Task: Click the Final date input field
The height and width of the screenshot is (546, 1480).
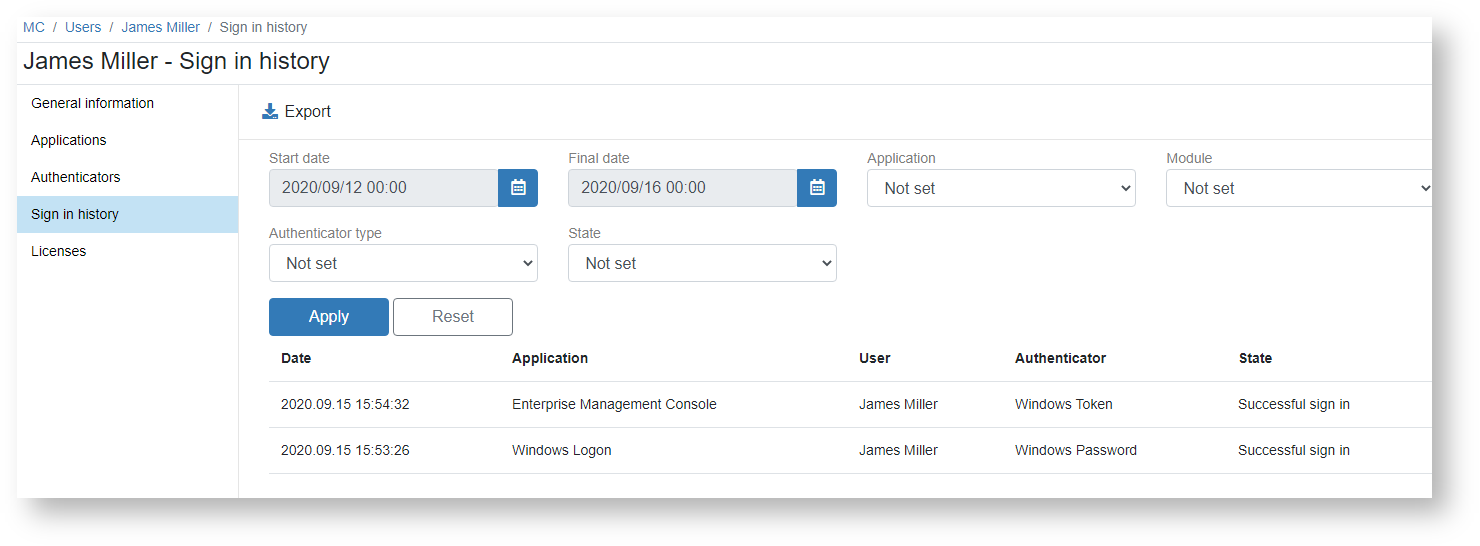Action: [x=683, y=188]
